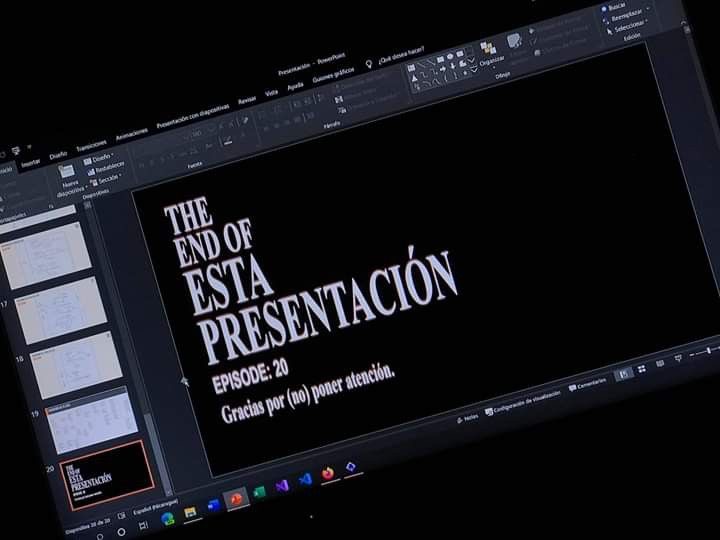This screenshot has width=720, height=540.
Task: Open the Guiones gráficos tab
Action: [333, 76]
